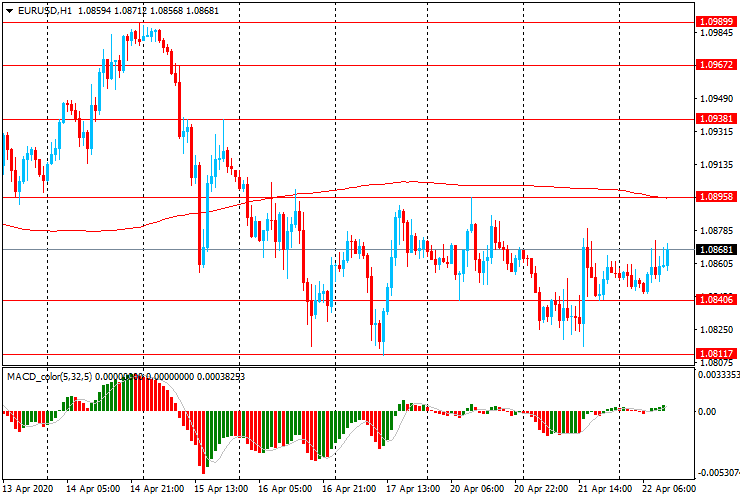Click the 20 Apr 22:00 time axis label
Viewport: 740px width, 500px height.
pyautogui.click(x=541, y=489)
